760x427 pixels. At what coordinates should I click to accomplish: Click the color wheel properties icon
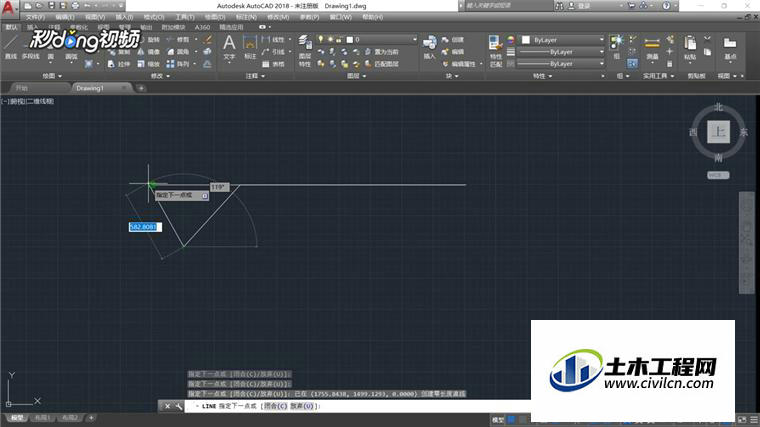coord(511,40)
